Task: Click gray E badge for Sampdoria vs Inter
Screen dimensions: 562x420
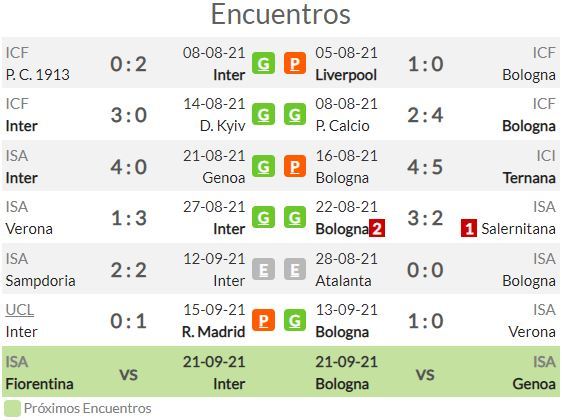Action: tap(263, 269)
